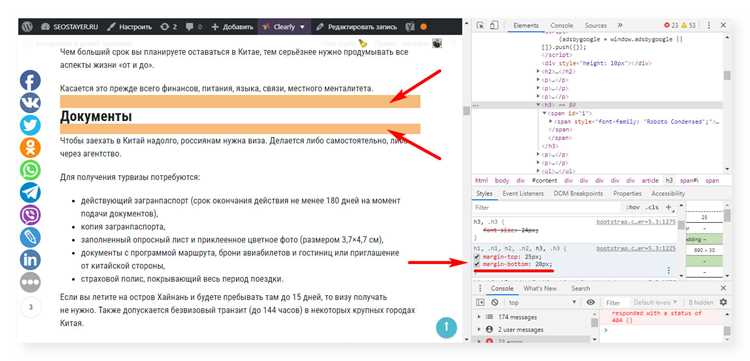Share page via VK icon

coord(30,103)
